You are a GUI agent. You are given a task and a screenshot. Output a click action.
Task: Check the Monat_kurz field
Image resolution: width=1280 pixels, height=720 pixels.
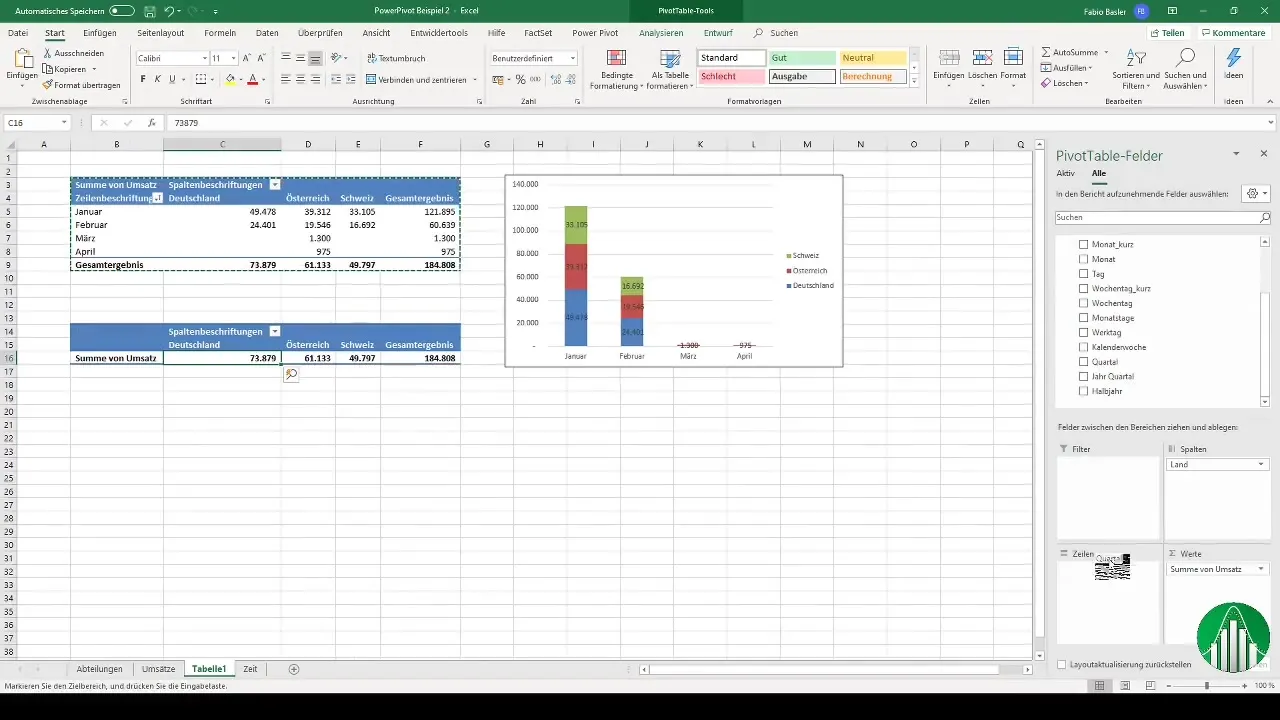click(x=1083, y=245)
